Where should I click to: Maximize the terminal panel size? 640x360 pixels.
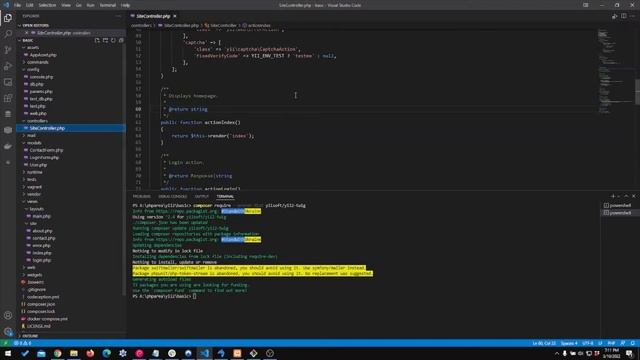(x=626, y=196)
